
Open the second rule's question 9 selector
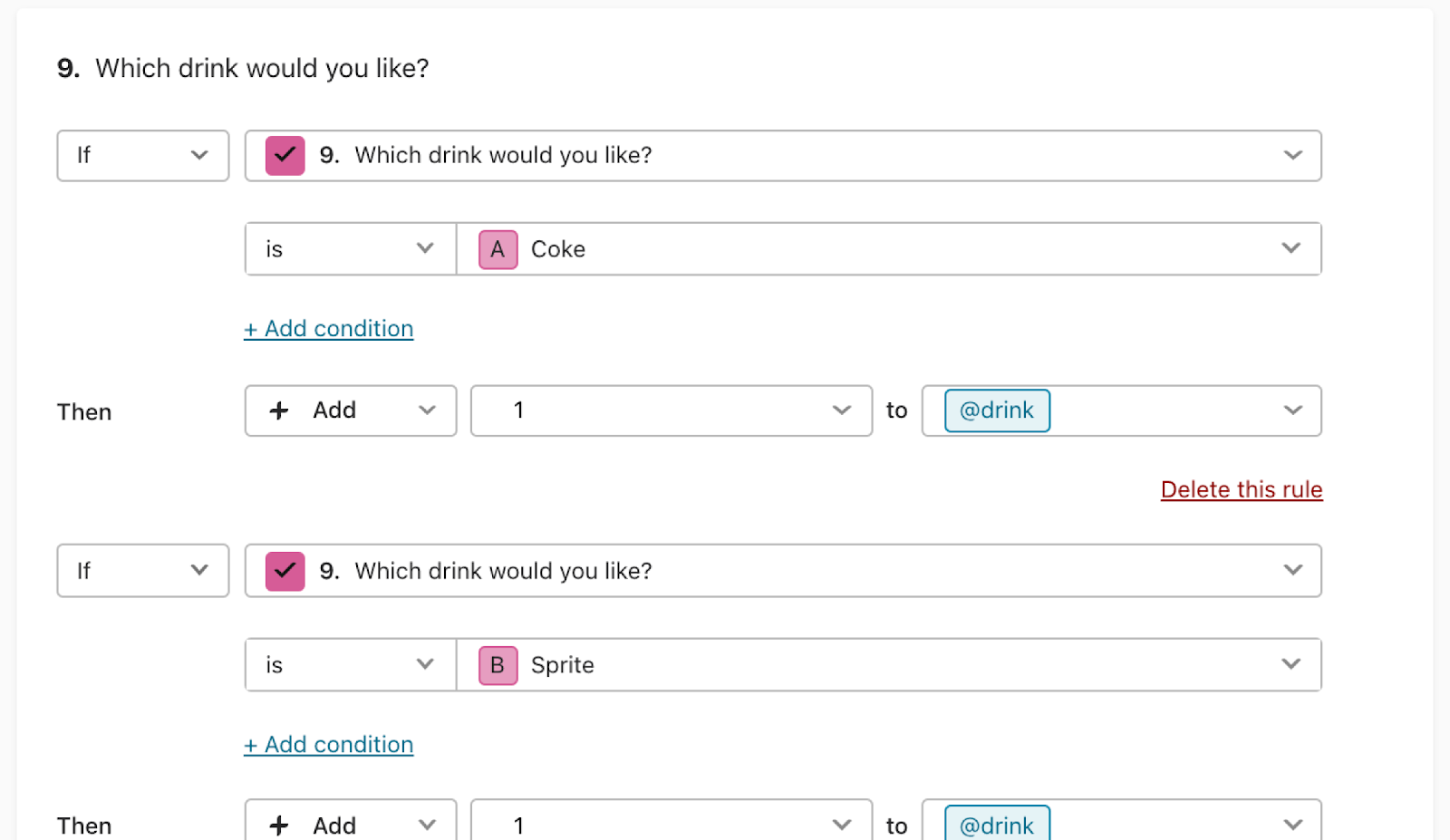tap(783, 571)
